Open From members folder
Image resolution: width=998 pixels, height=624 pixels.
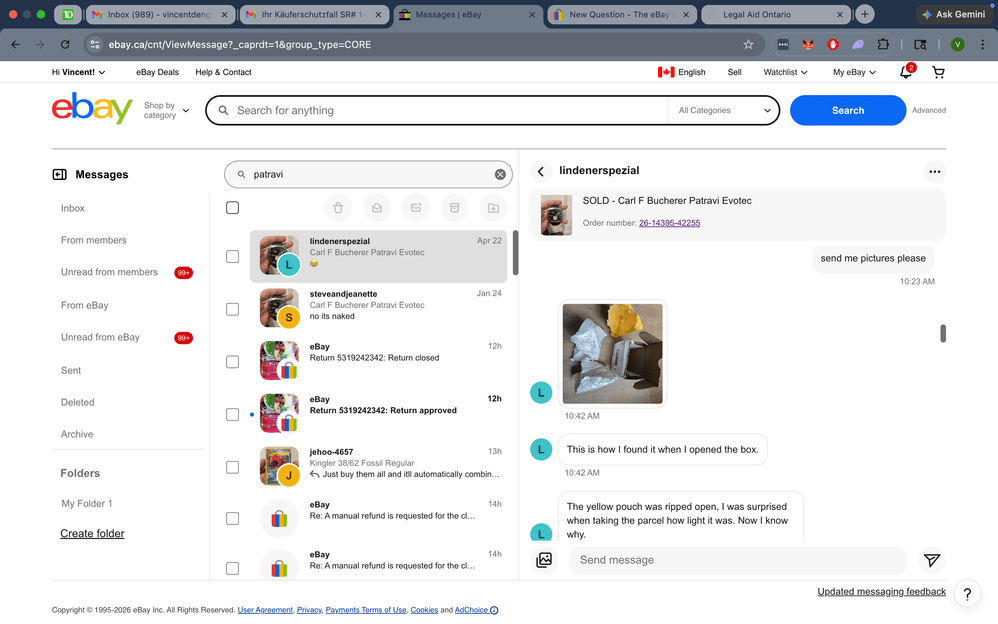(94, 240)
